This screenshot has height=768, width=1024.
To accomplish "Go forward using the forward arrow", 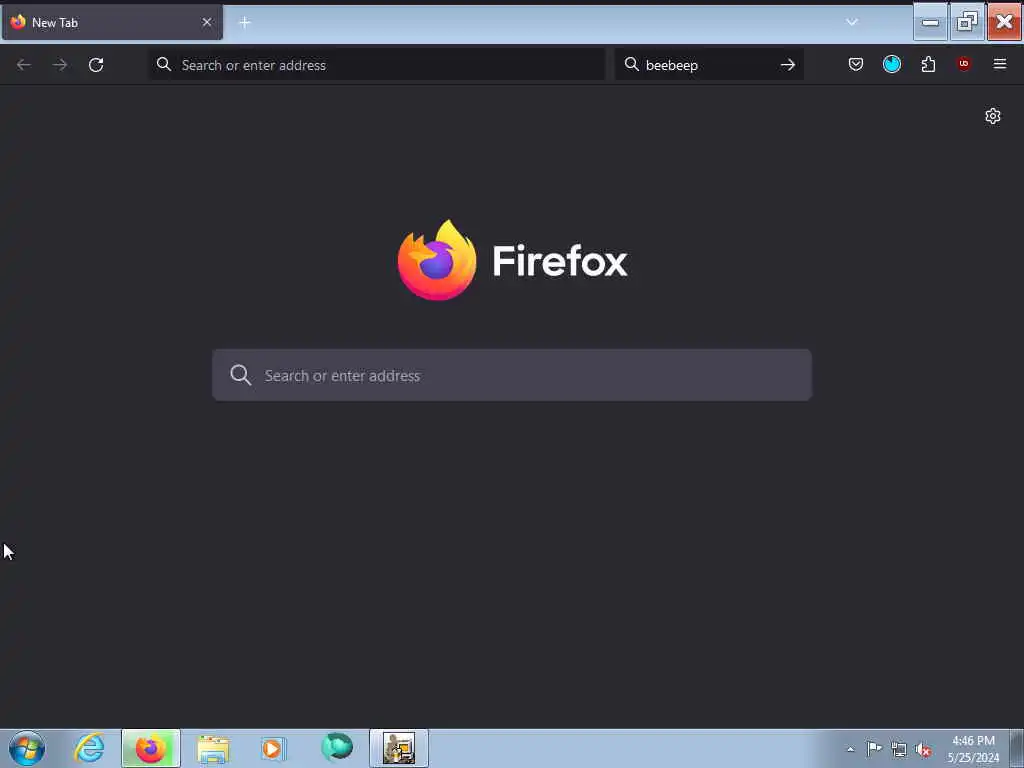I will coord(60,65).
